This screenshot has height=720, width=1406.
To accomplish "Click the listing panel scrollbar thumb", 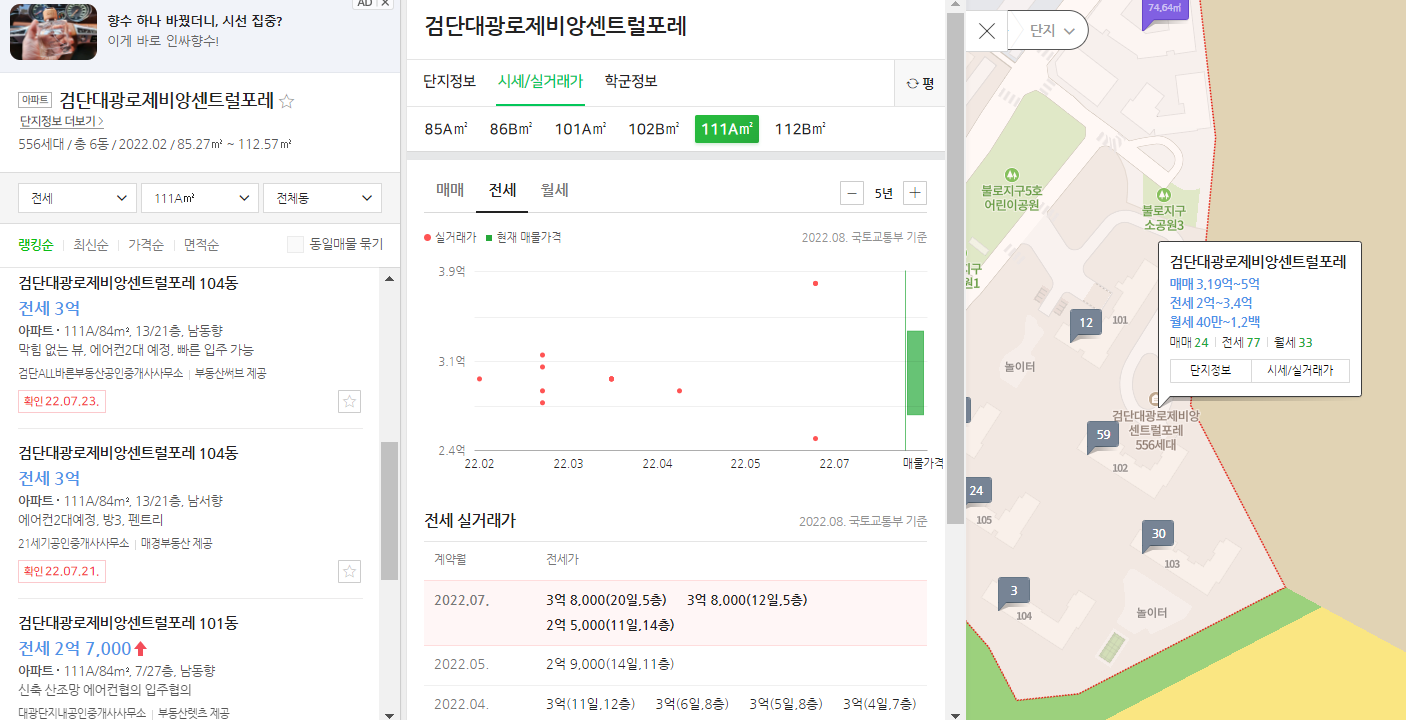I will pyautogui.click(x=389, y=511).
